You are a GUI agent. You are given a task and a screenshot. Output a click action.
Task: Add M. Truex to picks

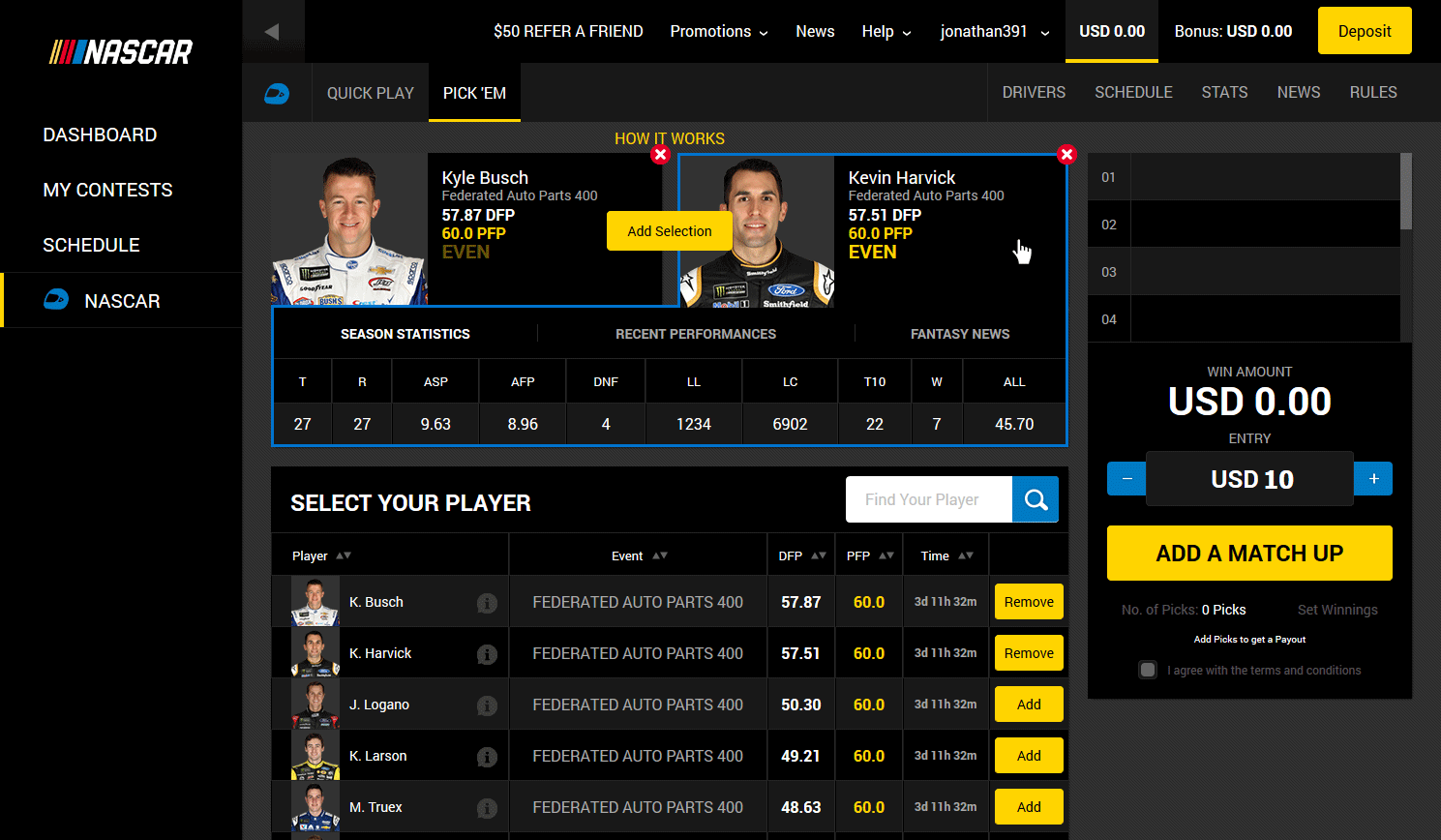[1029, 807]
